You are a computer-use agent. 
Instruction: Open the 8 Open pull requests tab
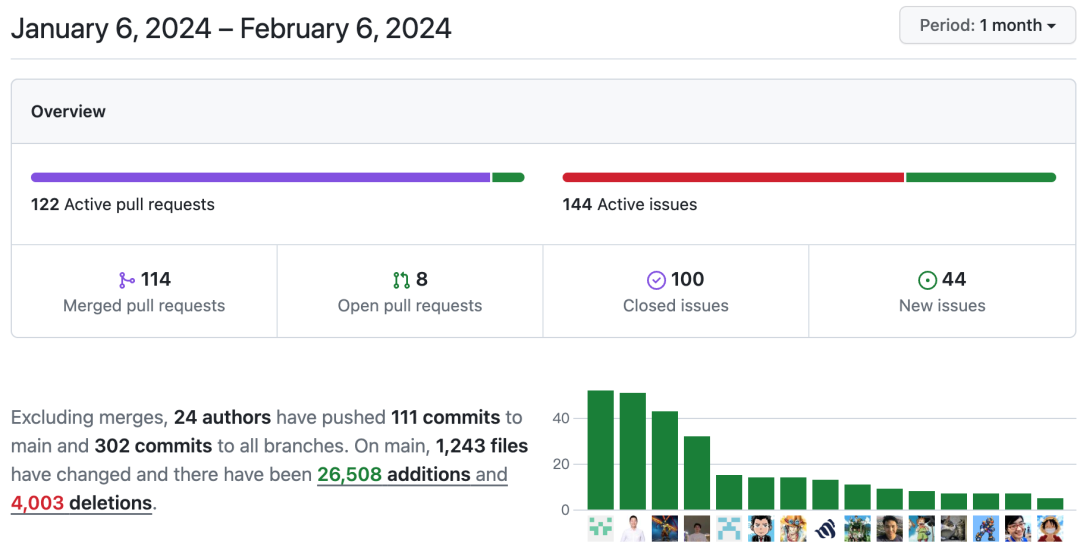410,292
